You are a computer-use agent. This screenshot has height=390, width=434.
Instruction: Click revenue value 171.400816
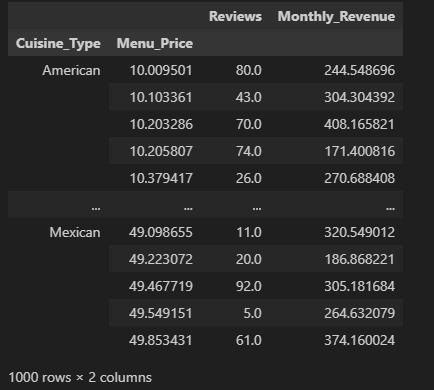pyautogui.click(x=360, y=151)
